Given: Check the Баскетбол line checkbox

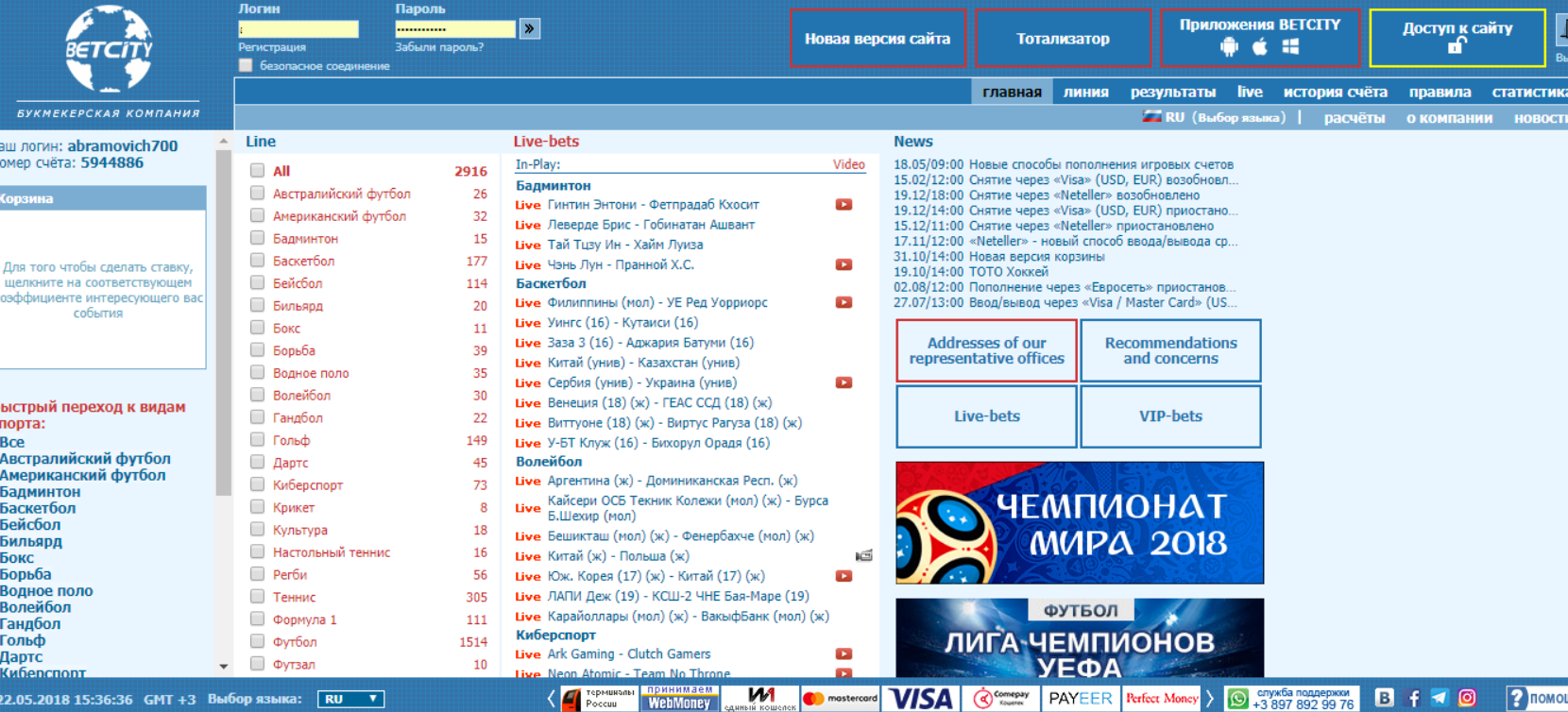Looking at the screenshot, I should [257, 261].
